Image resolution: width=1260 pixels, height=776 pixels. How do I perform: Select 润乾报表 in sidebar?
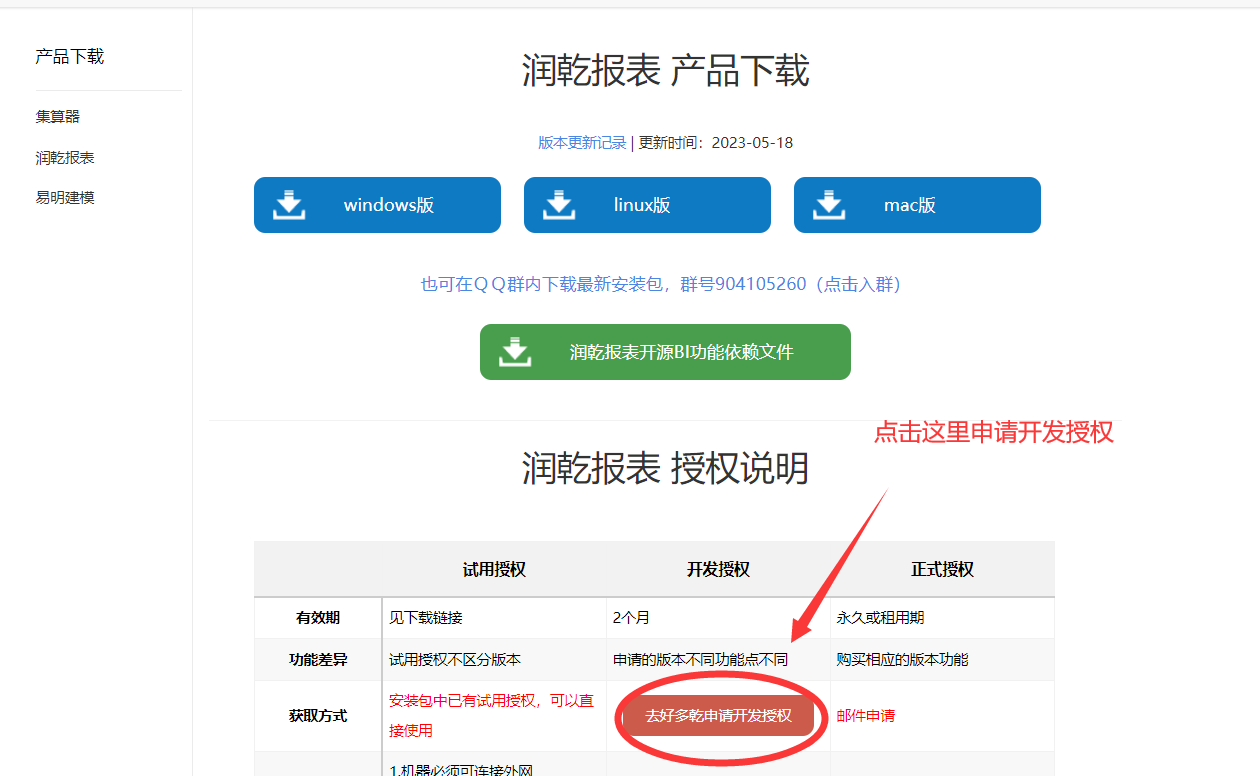tap(65, 157)
